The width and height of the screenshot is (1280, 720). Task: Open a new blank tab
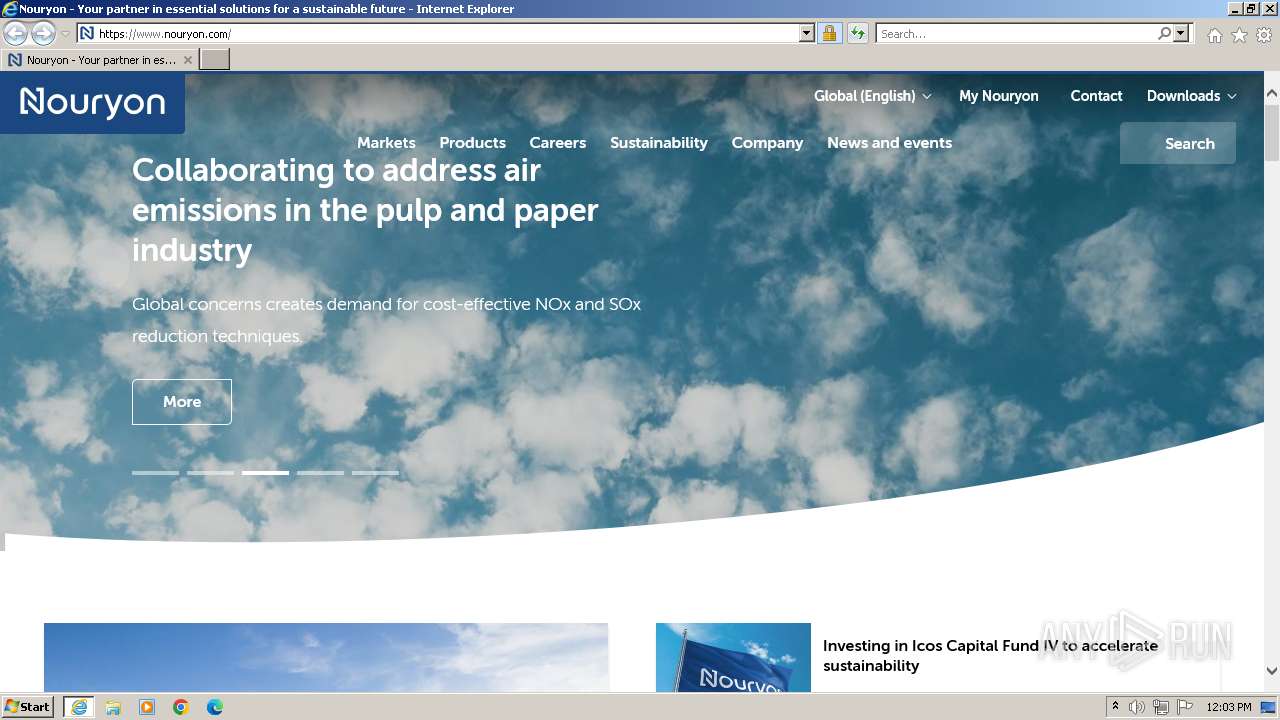click(215, 60)
